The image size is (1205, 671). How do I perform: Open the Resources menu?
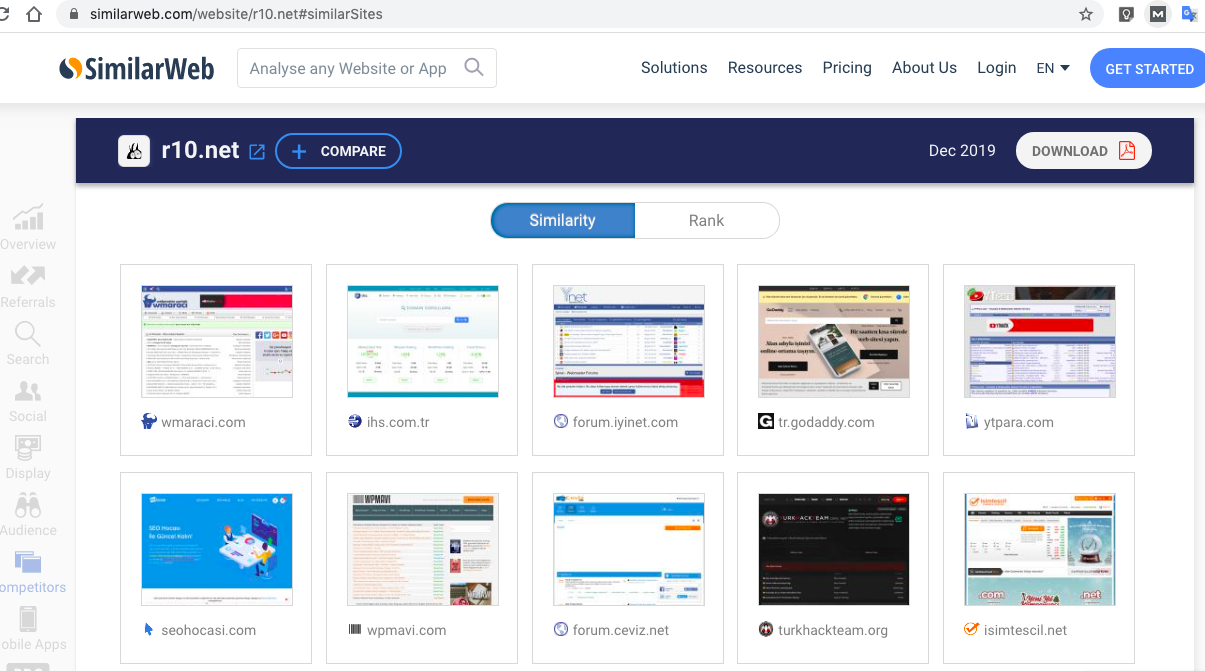pyautogui.click(x=765, y=68)
